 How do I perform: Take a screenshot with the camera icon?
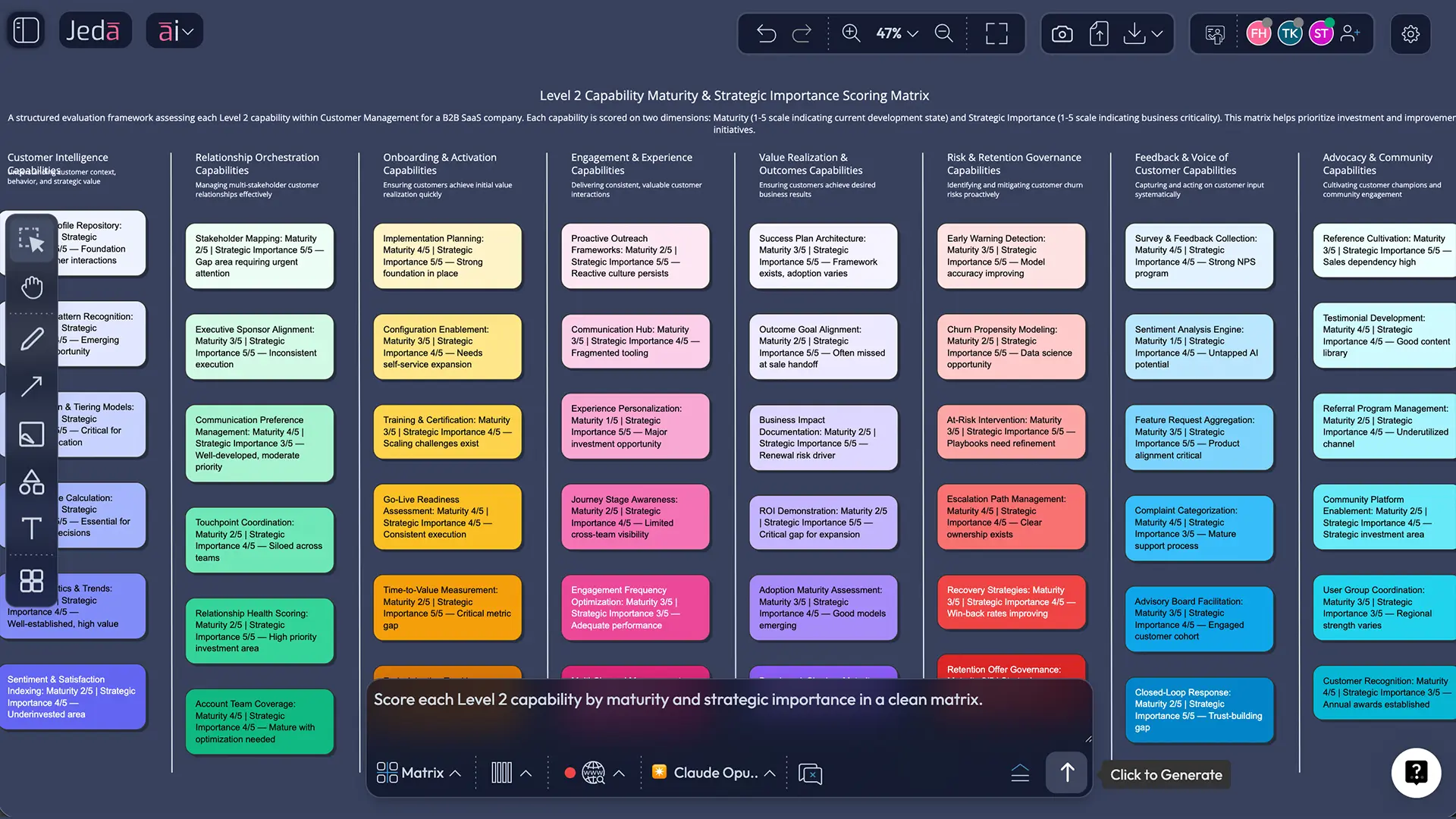pos(1061,33)
